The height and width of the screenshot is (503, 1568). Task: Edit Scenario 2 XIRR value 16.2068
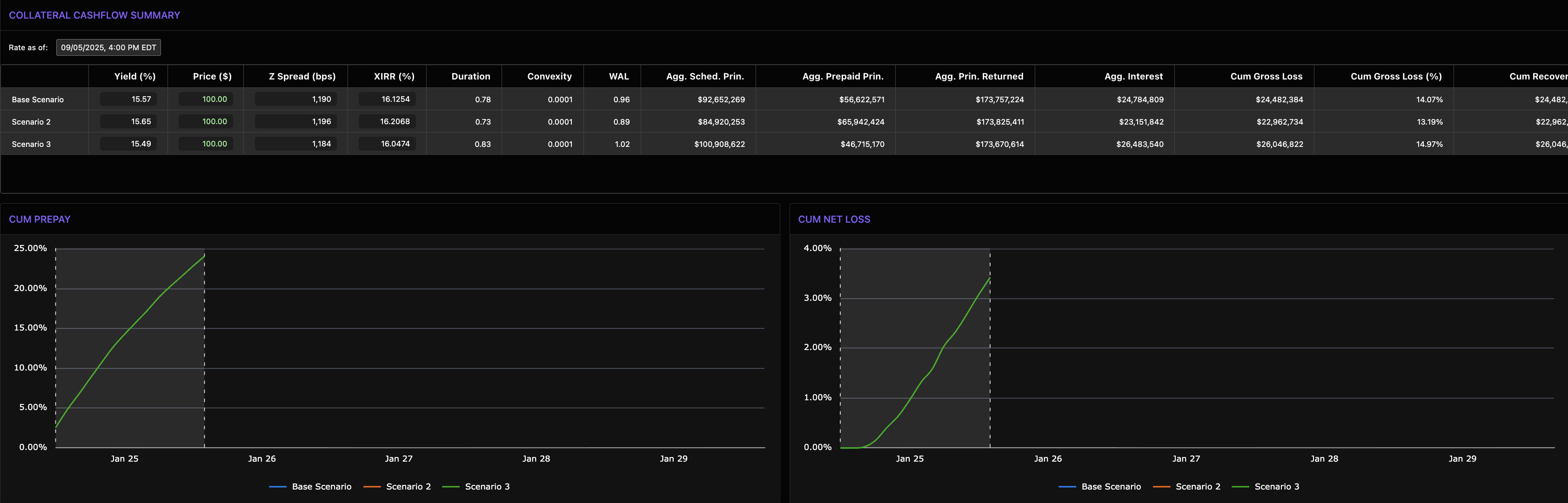(x=387, y=122)
